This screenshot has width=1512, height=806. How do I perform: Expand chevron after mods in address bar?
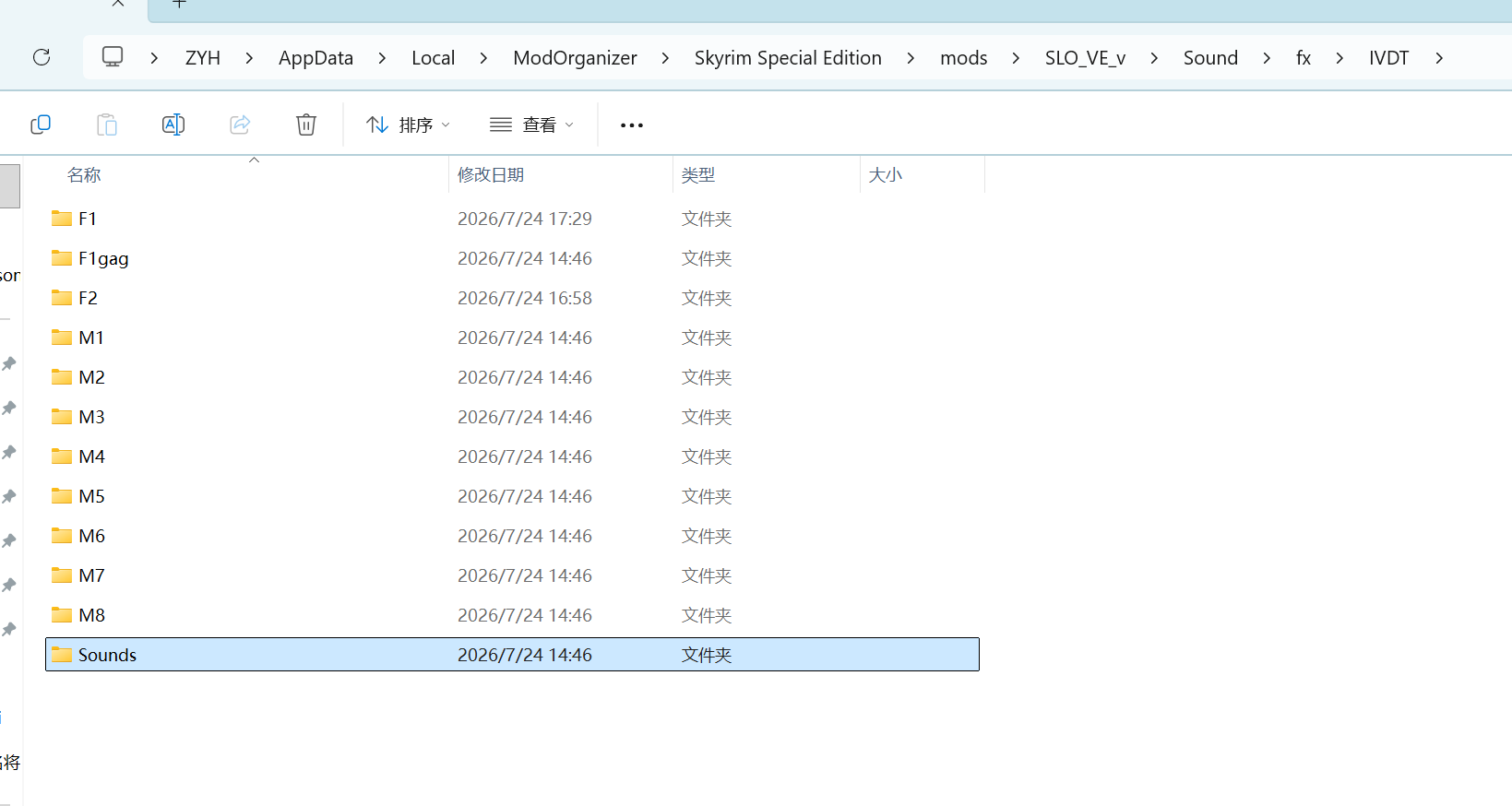(1016, 58)
